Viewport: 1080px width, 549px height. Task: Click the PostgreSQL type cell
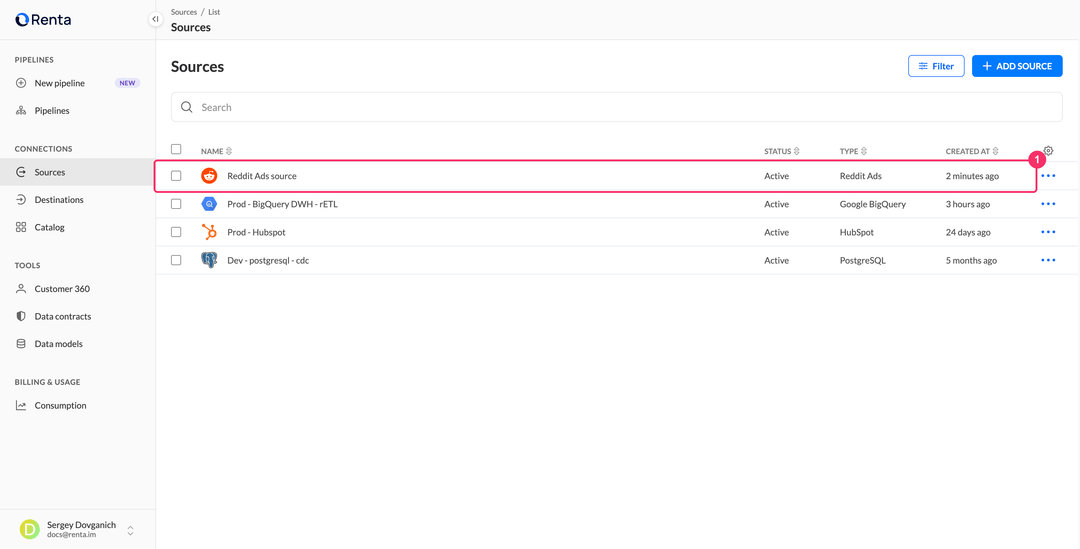click(x=862, y=260)
